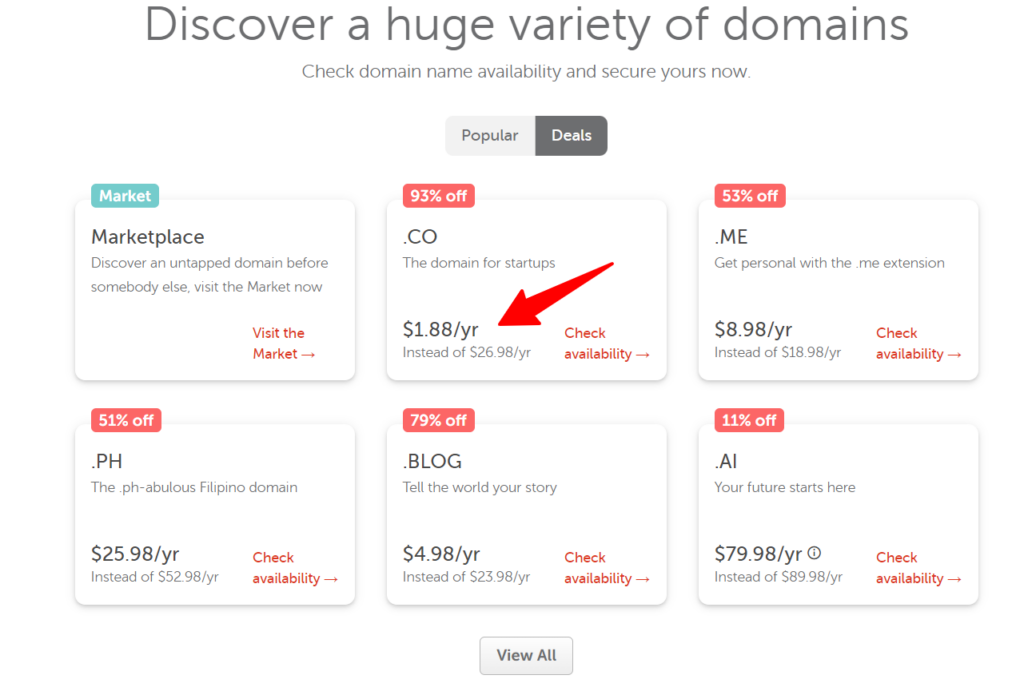Viewport: 1024px width, 691px height.
Task: Select the Deals tab
Action: click(x=570, y=135)
